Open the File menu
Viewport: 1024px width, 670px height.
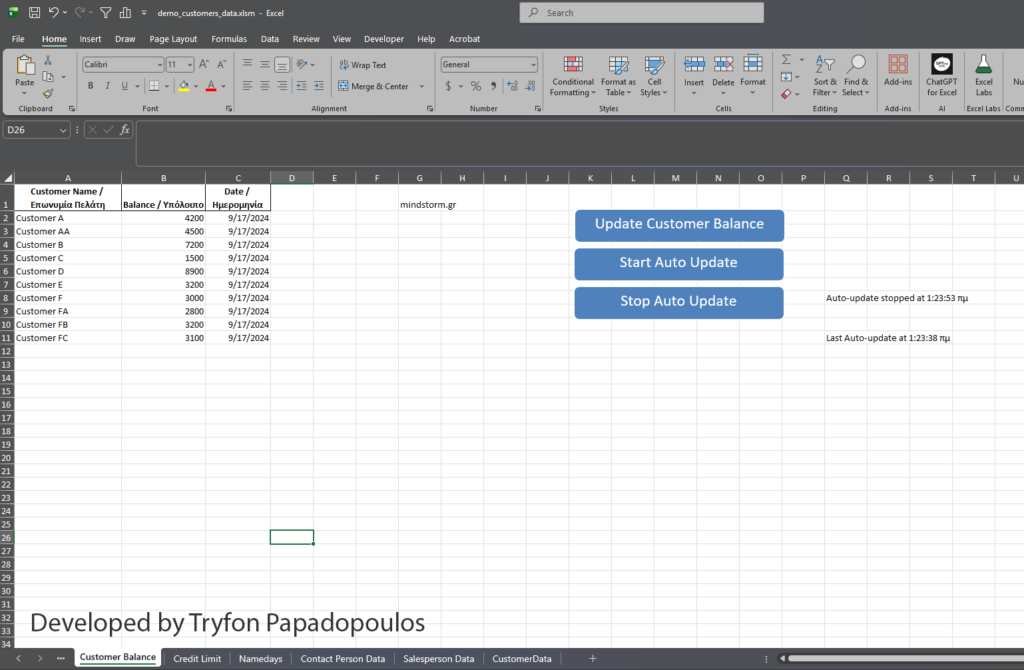pos(18,39)
